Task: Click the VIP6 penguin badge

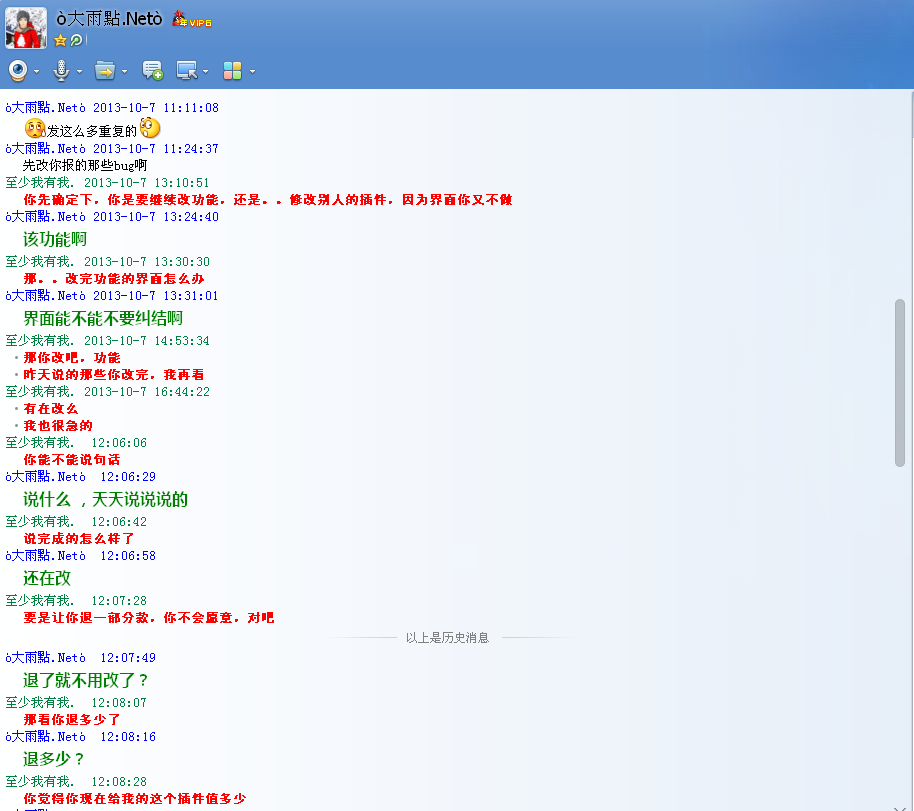Action: pos(192,20)
